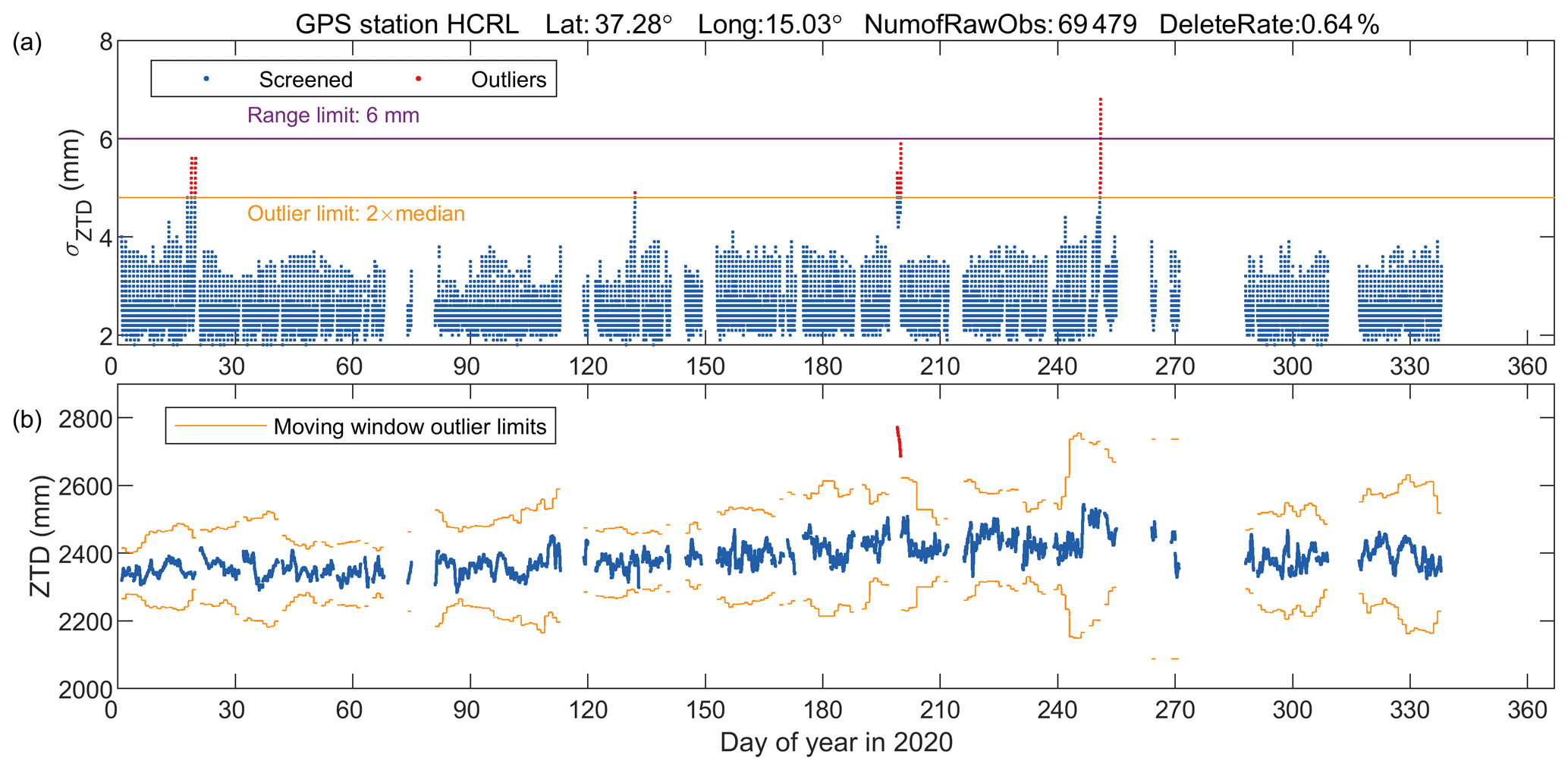Click the 'ZTD (mm)' y-axis label in panel (b)
Viewport: 1568px width, 770px height.
coord(39,536)
